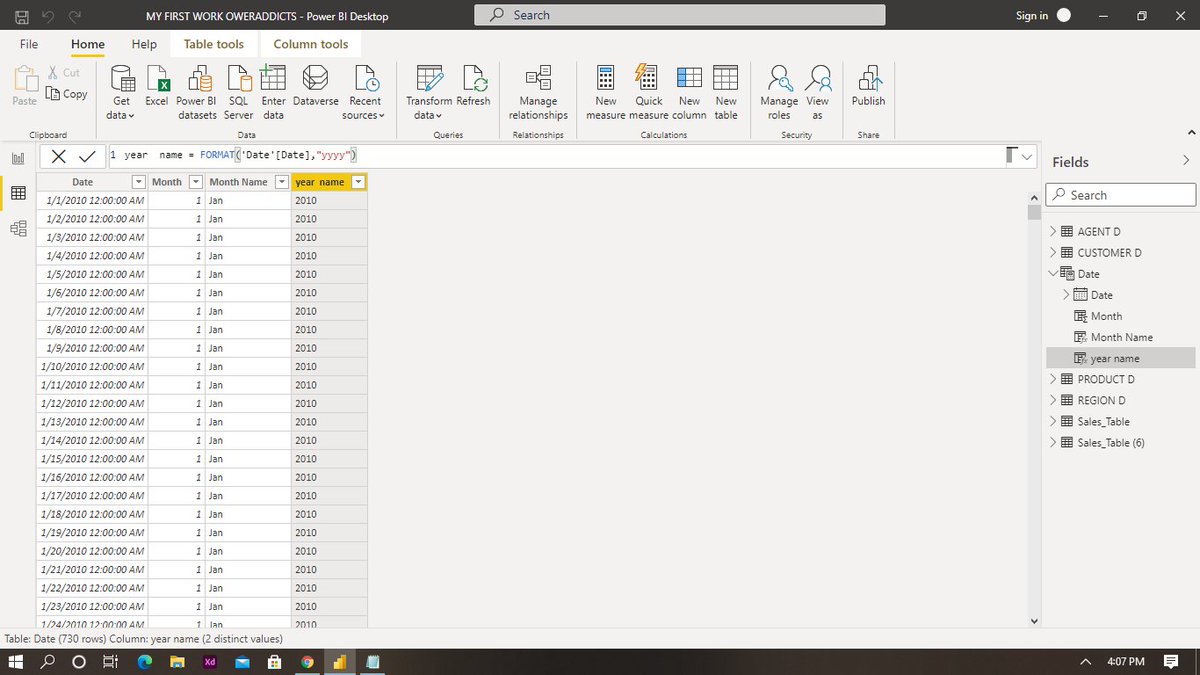Open the File menu

pyautogui.click(x=29, y=44)
